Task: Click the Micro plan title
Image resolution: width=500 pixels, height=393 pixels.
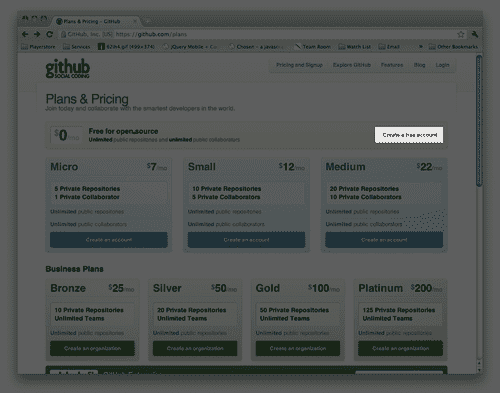Action: pyautogui.click(x=64, y=167)
